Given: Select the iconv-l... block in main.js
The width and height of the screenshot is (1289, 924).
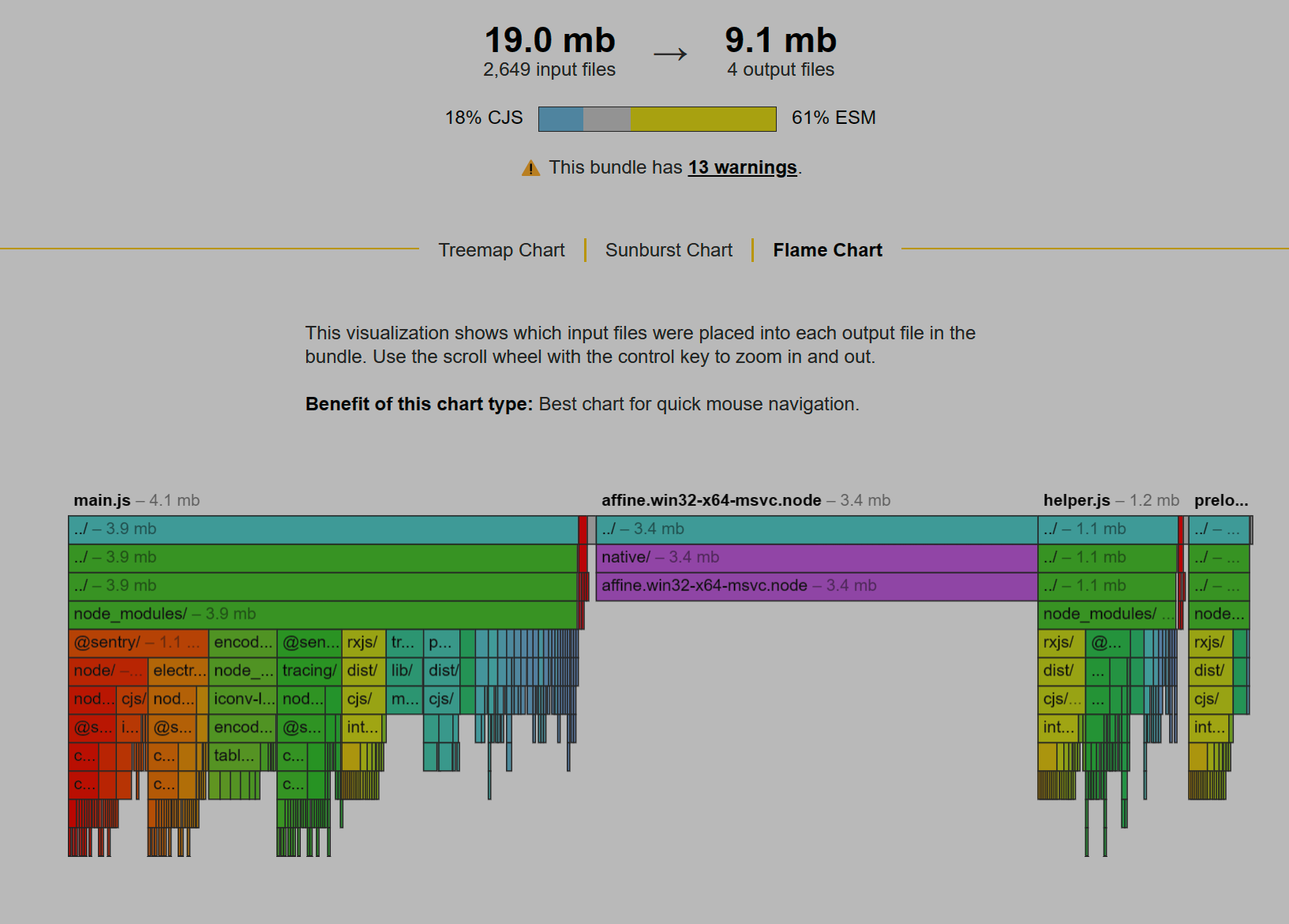Looking at the screenshot, I should 243,699.
